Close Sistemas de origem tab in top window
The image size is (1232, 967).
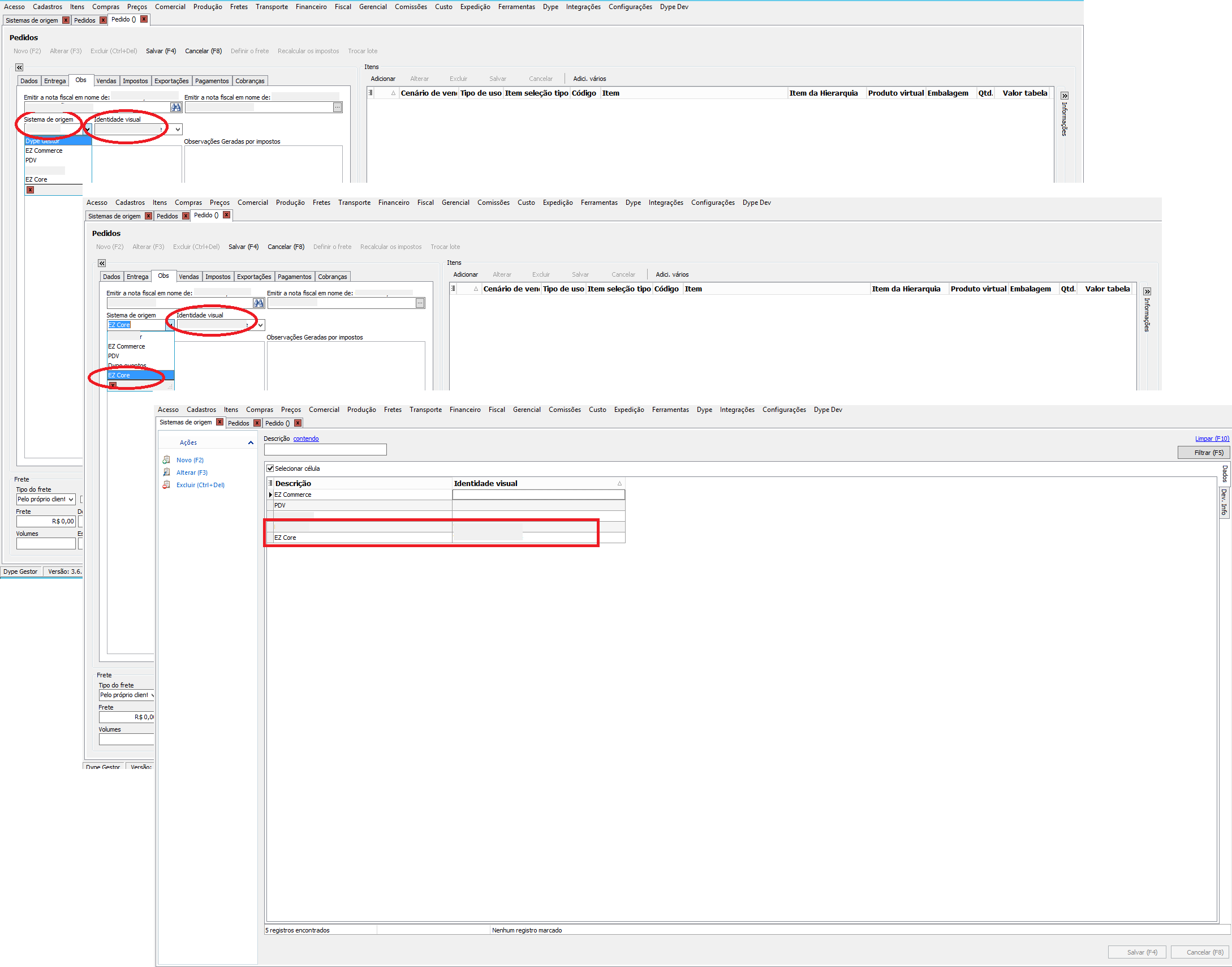pos(66,20)
